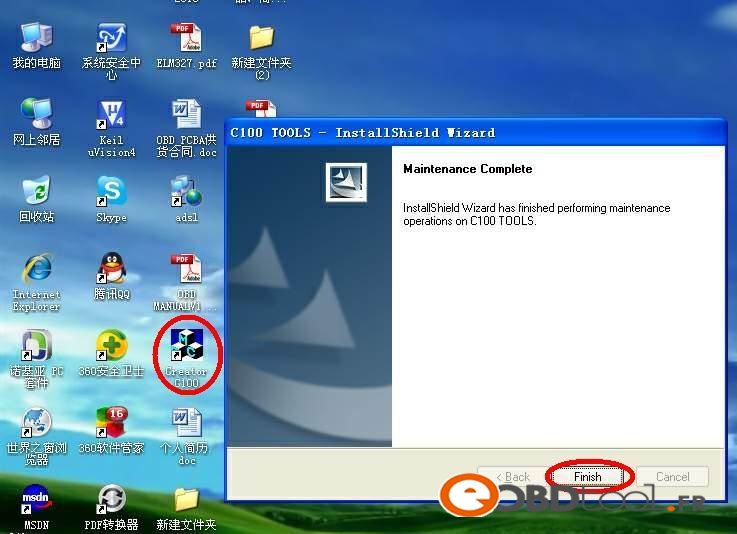Screen dimensions: 737x534
Task: Click the adsl connection shortcut
Action: 186,191
